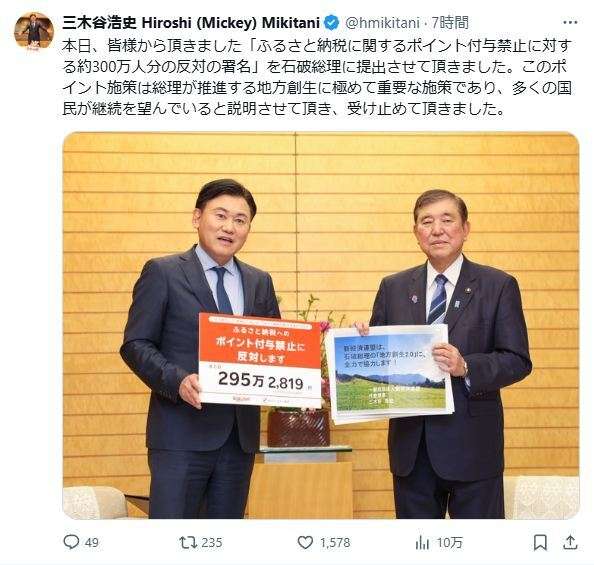Open the attached photo of two men
The height and width of the screenshot is (565, 594).
pos(321,325)
